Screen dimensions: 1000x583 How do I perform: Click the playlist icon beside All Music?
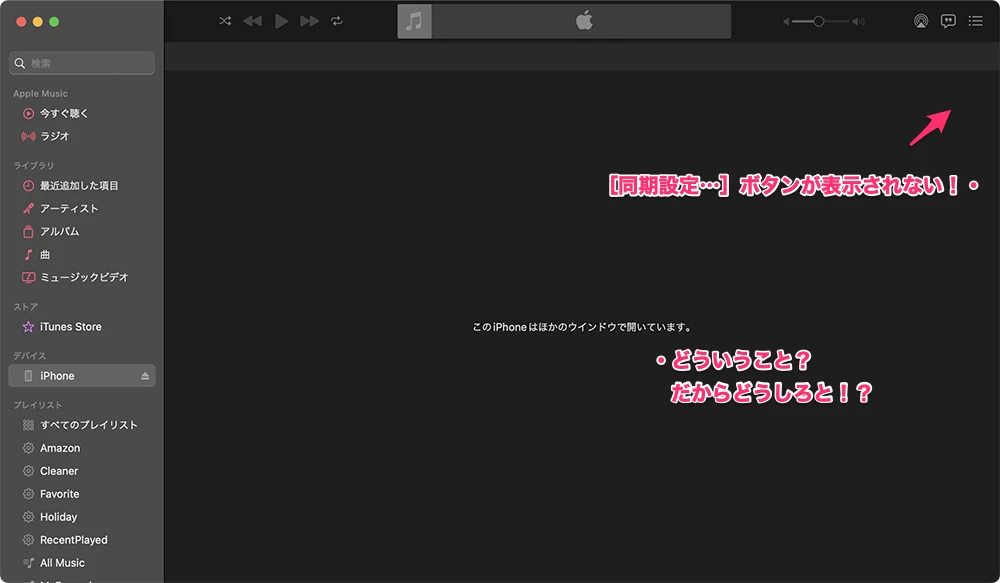point(28,563)
